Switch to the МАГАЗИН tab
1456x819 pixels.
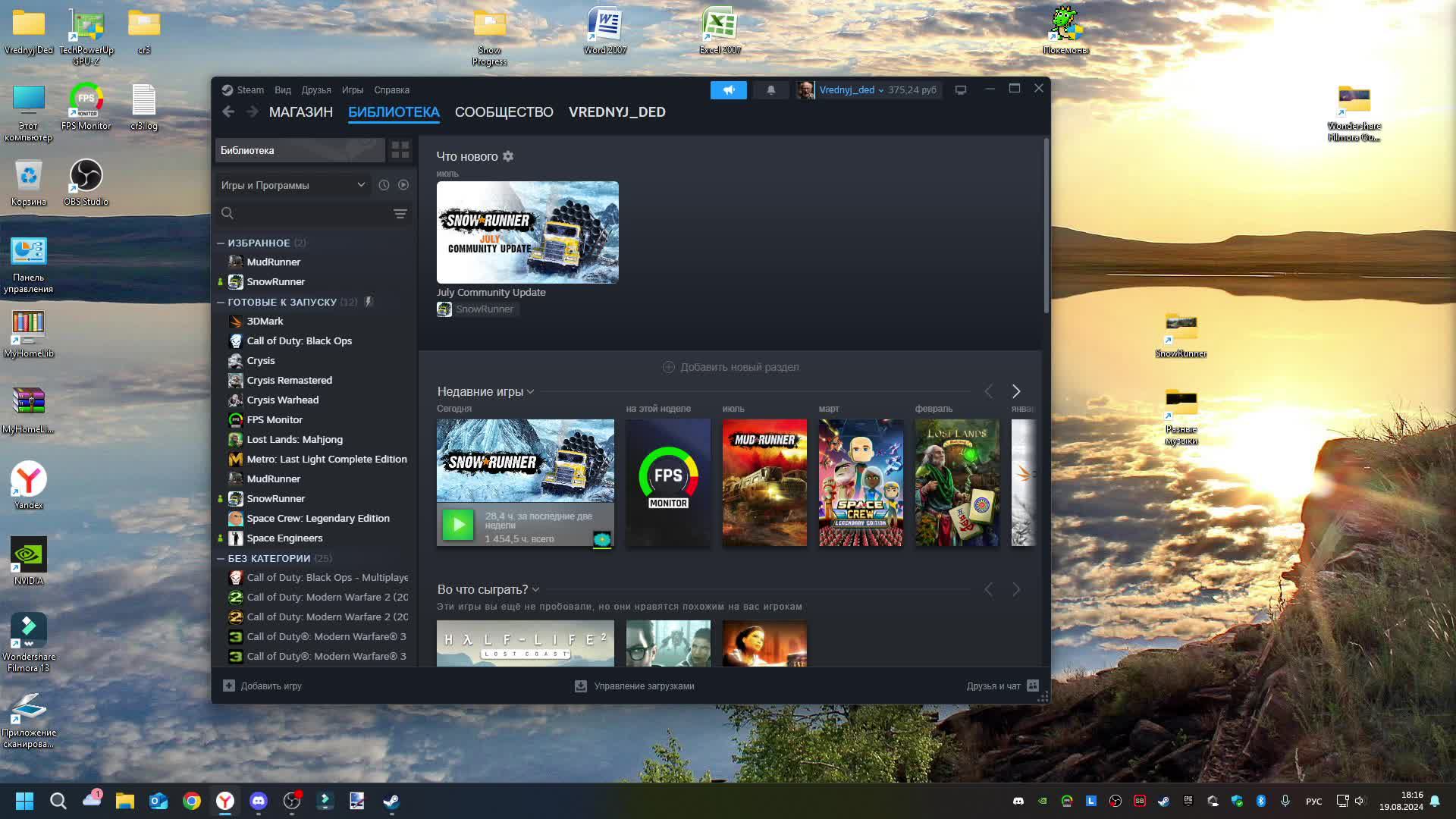(x=300, y=112)
